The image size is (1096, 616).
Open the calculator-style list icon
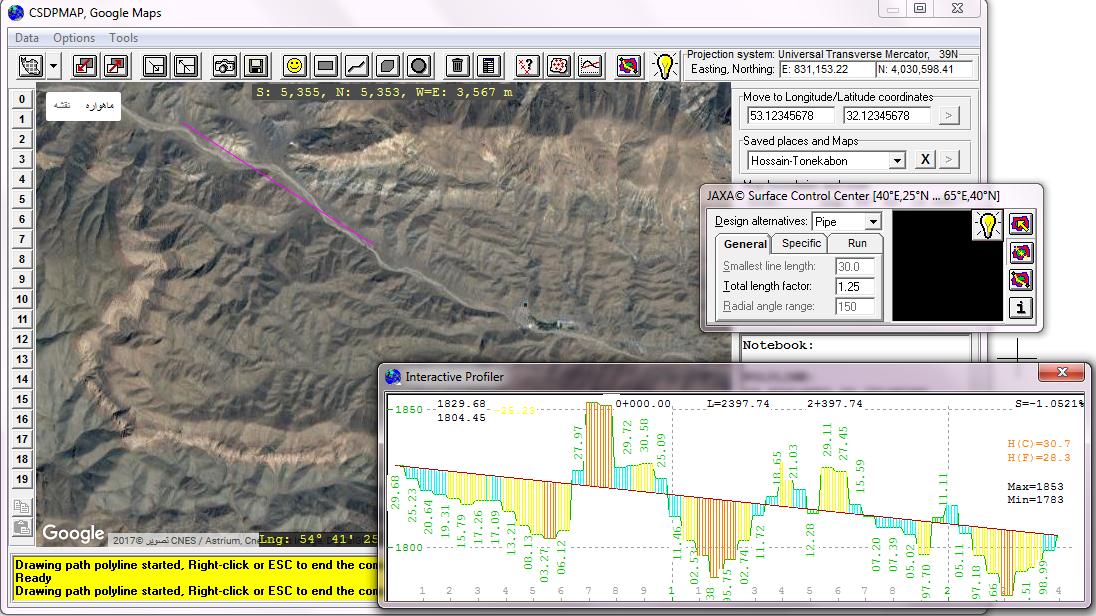pos(489,66)
